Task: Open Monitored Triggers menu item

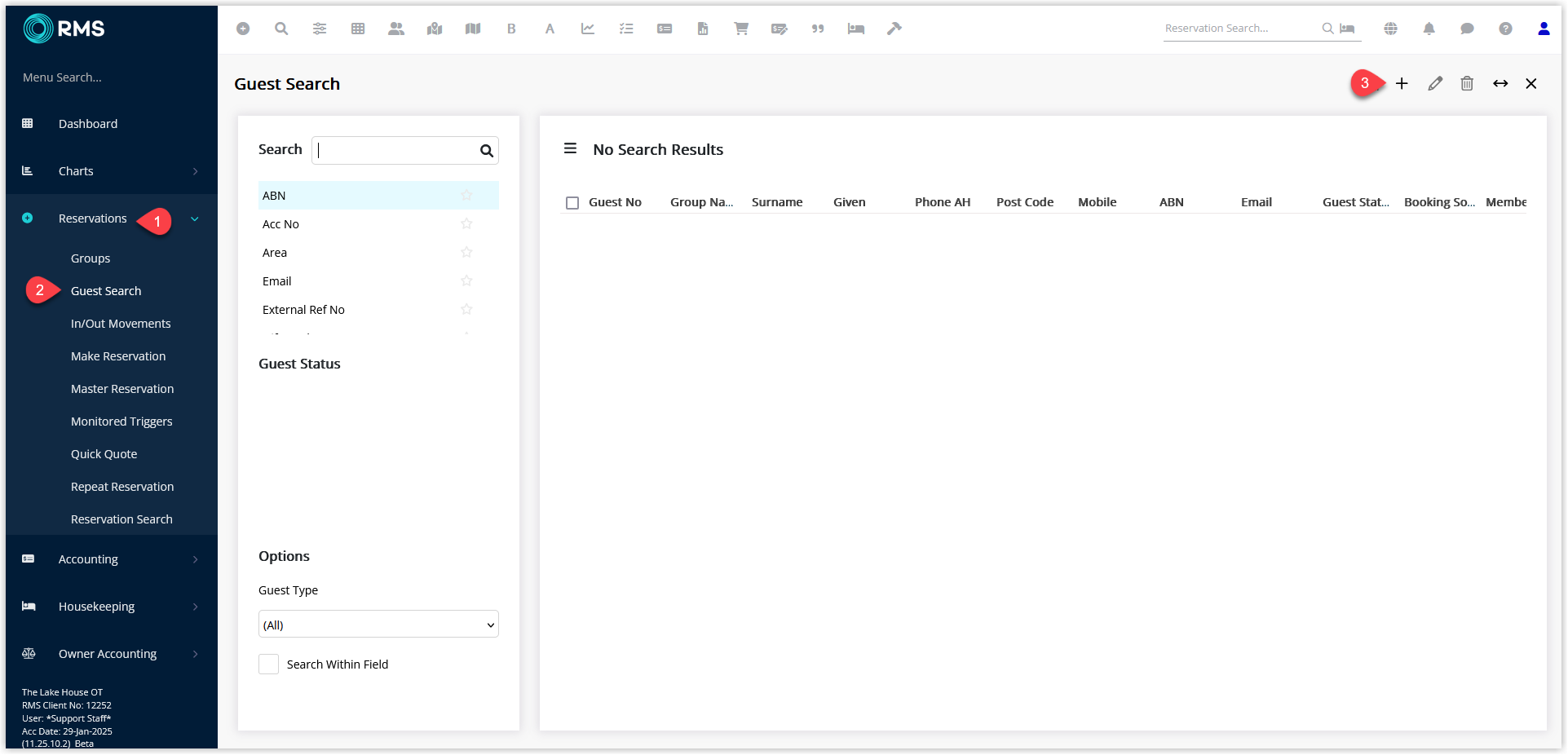Action: point(121,422)
